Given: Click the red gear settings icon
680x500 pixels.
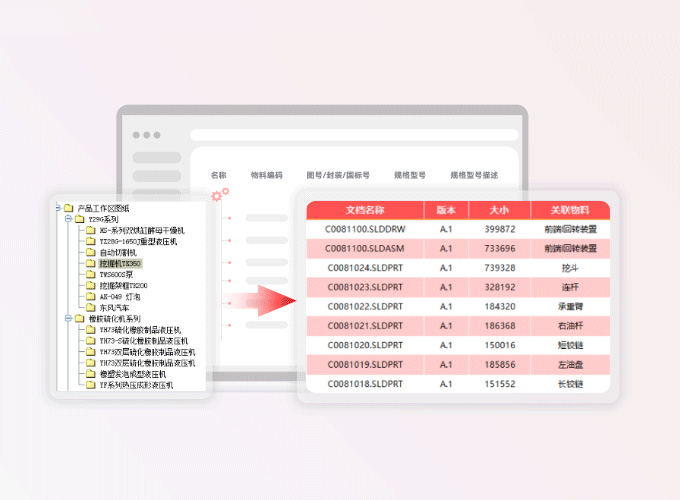Looking at the screenshot, I should 221,194.
